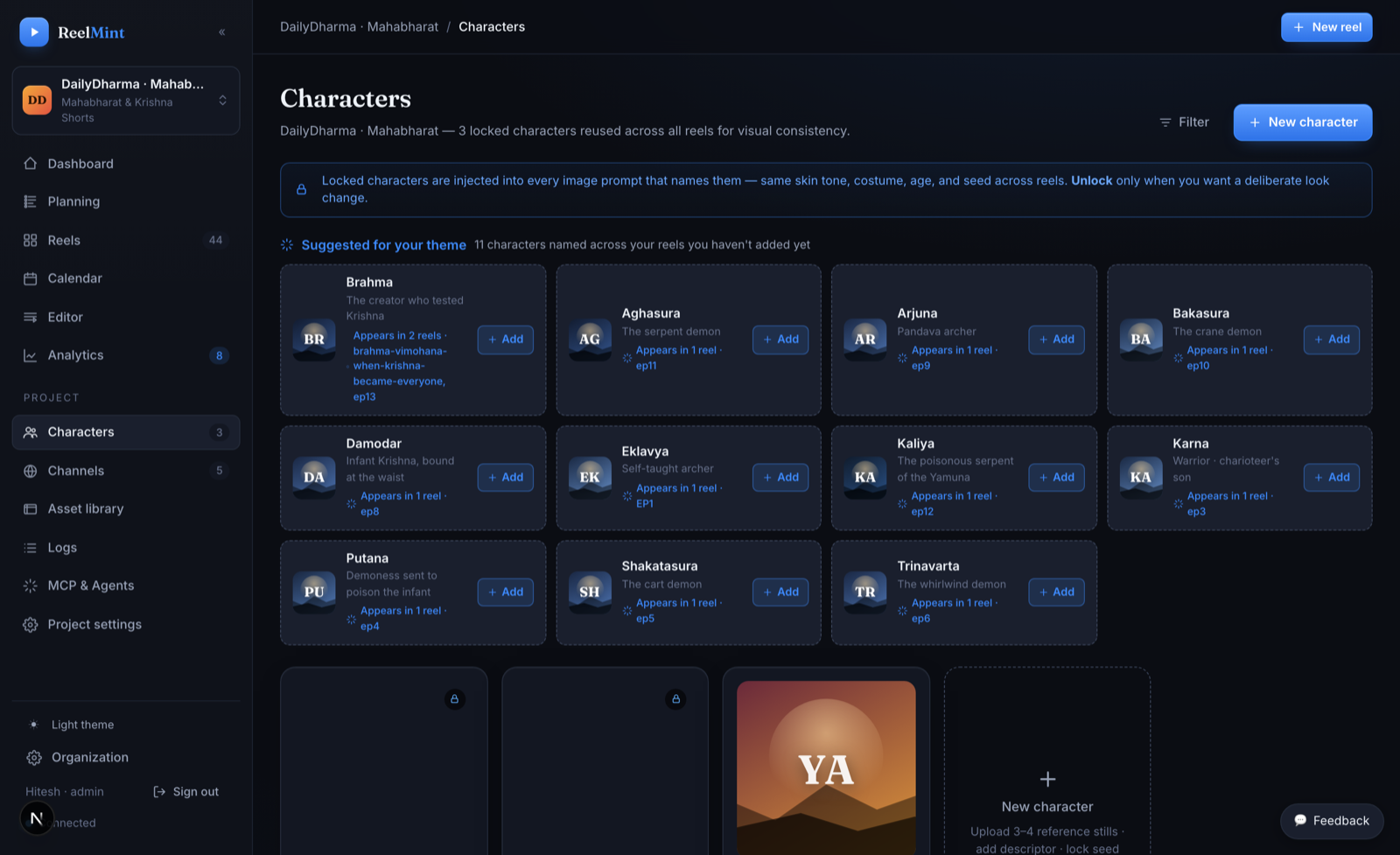This screenshot has height=855, width=1400.
Task: Open Project settings text link
Action: tap(94, 625)
